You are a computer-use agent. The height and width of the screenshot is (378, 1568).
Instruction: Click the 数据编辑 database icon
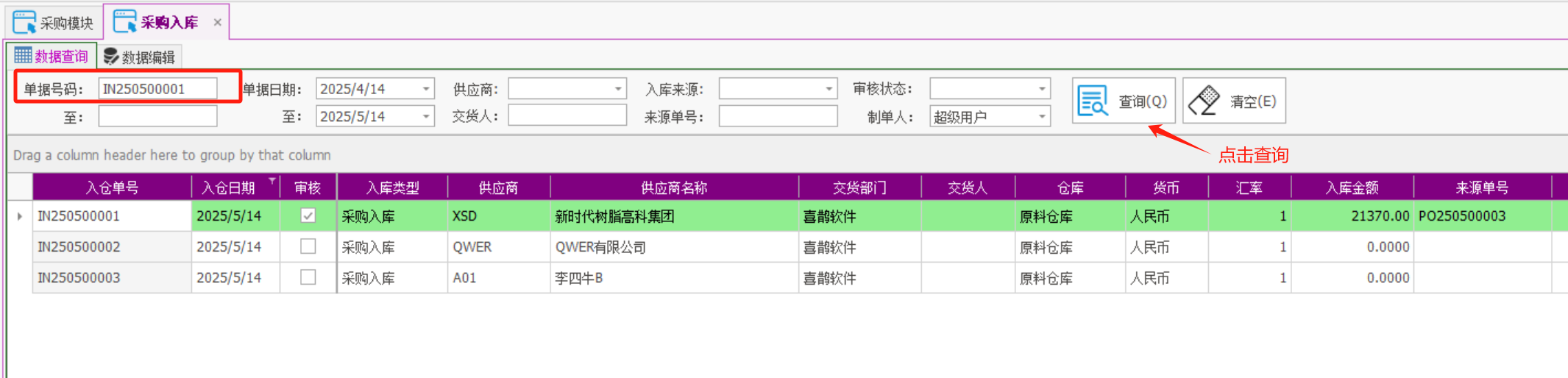click(x=111, y=56)
